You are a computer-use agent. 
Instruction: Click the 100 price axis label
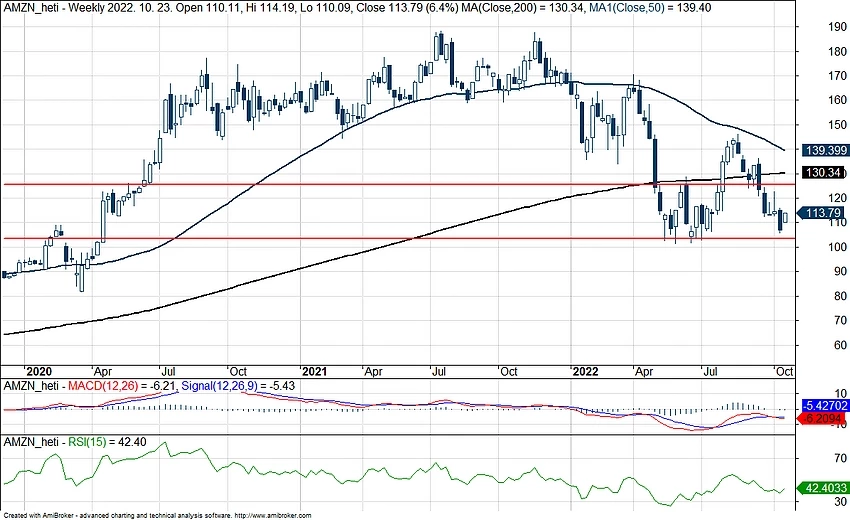pos(837,247)
